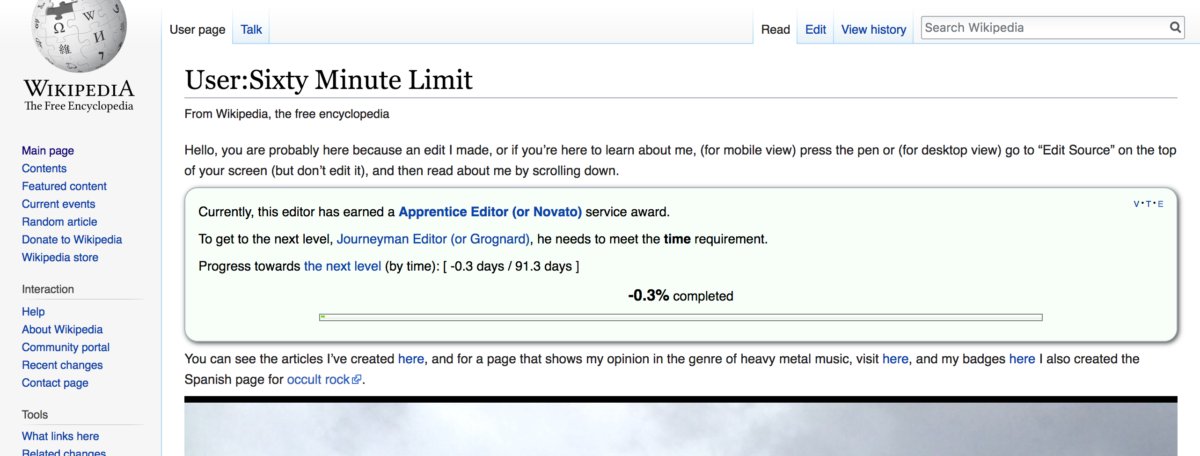This screenshot has height=456, width=1200.
Task: Click the E link in award box
Action: (x=1160, y=204)
